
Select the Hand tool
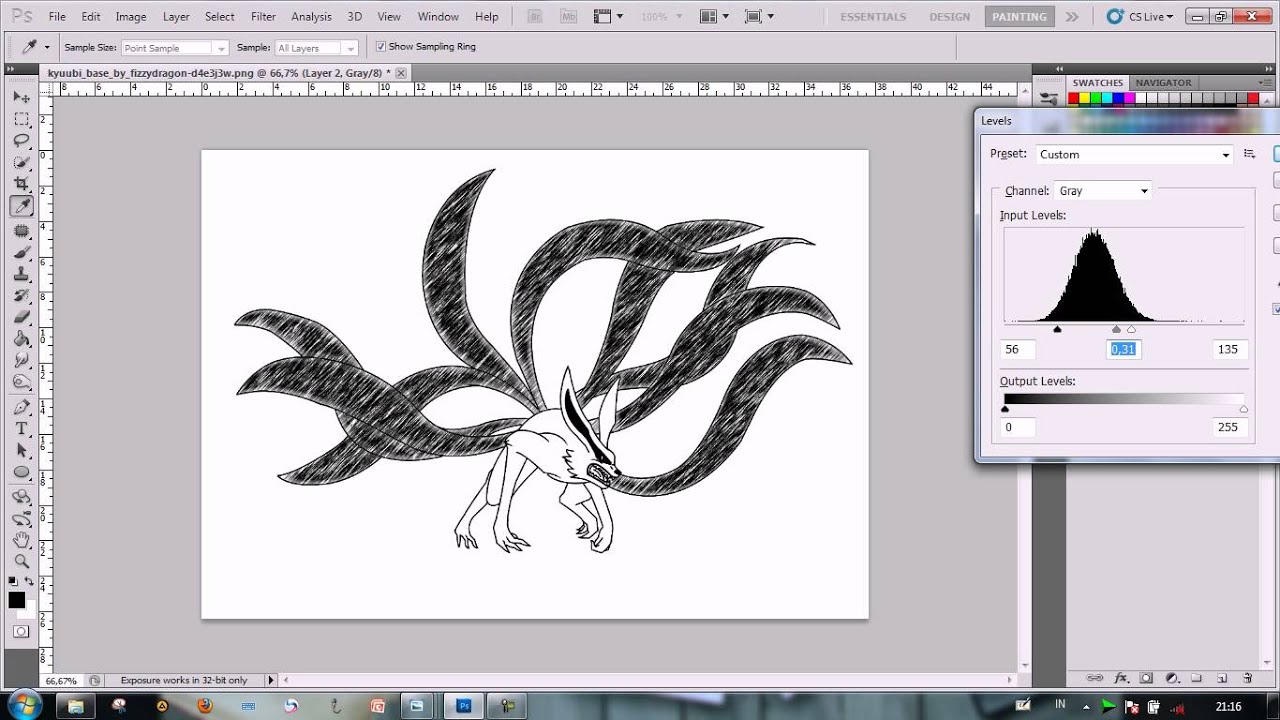(21, 541)
